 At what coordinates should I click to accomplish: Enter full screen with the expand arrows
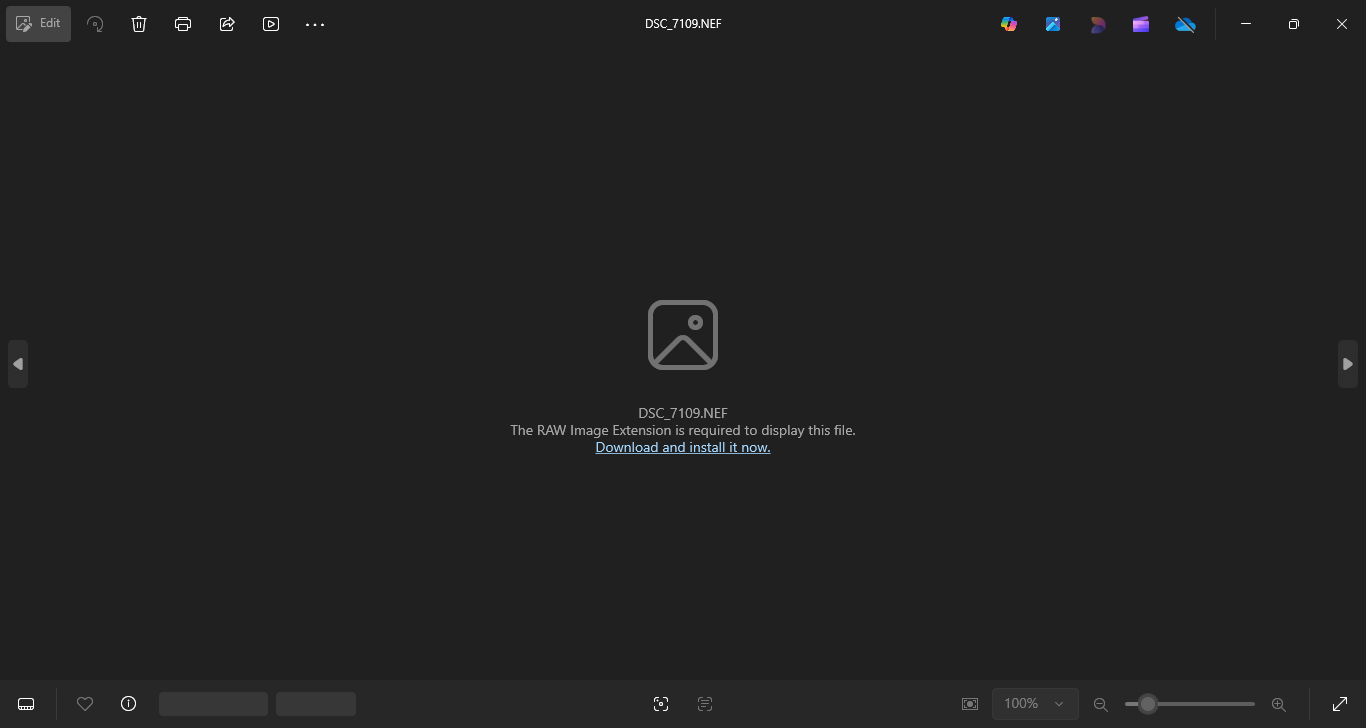coord(1340,704)
